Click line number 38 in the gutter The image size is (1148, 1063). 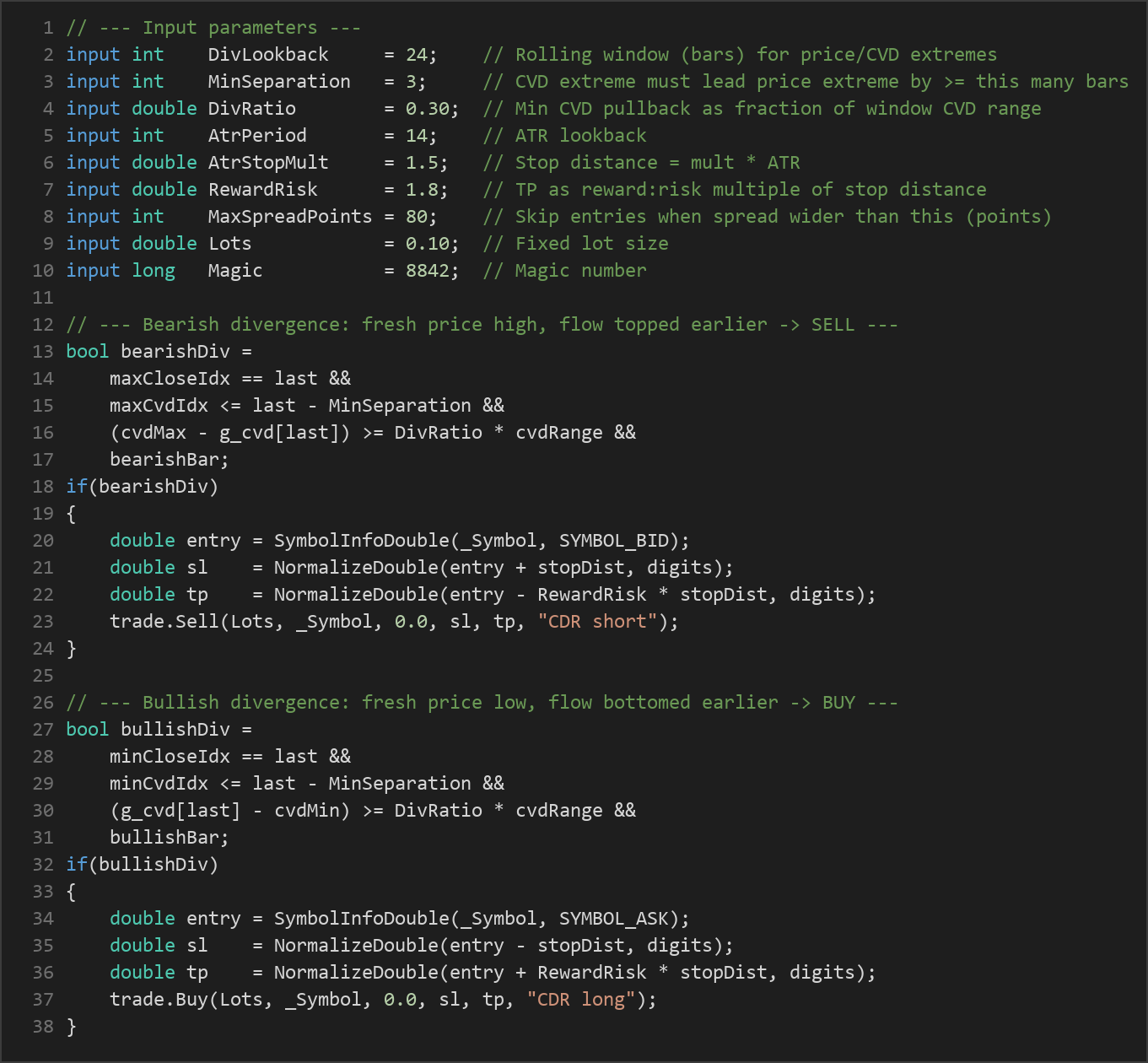pos(43,1027)
